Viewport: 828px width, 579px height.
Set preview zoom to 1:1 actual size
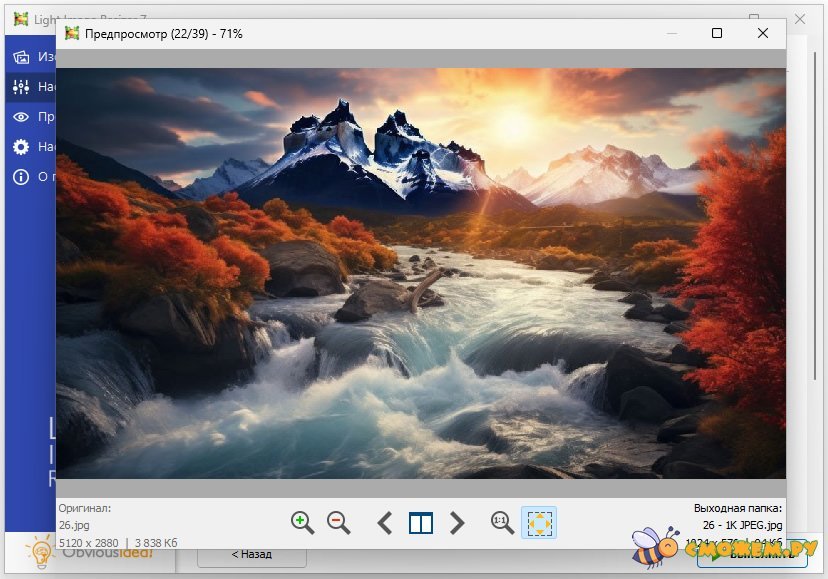(x=502, y=522)
